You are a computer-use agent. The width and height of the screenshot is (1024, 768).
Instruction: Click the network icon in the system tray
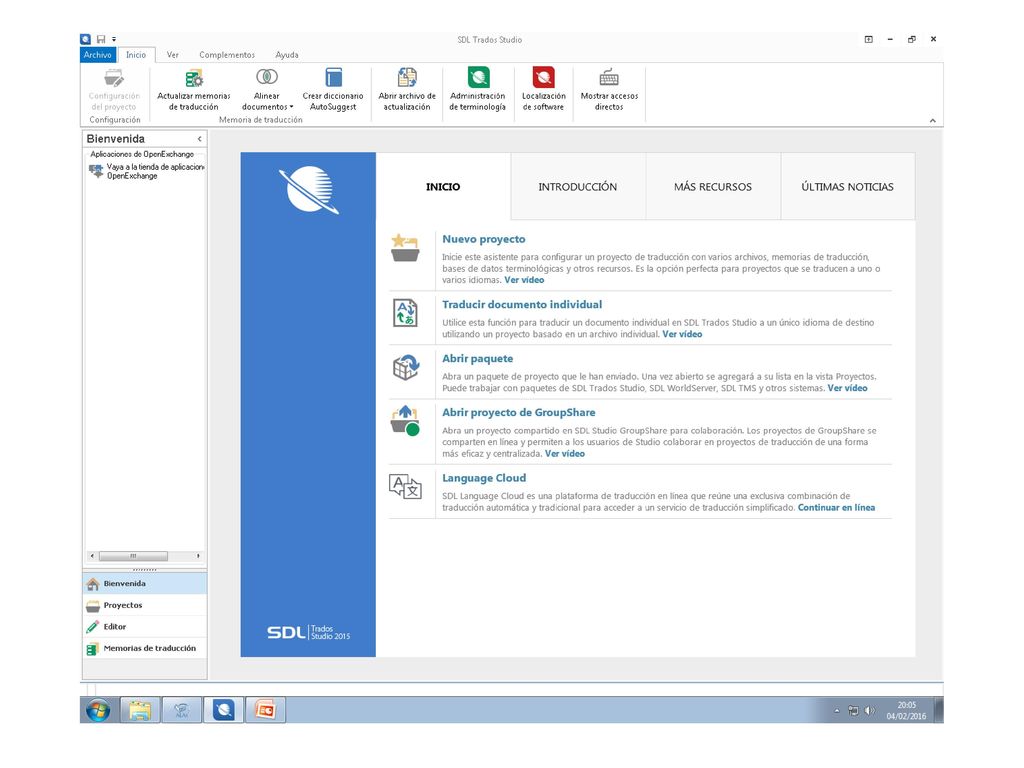click(x=853, y=711)
